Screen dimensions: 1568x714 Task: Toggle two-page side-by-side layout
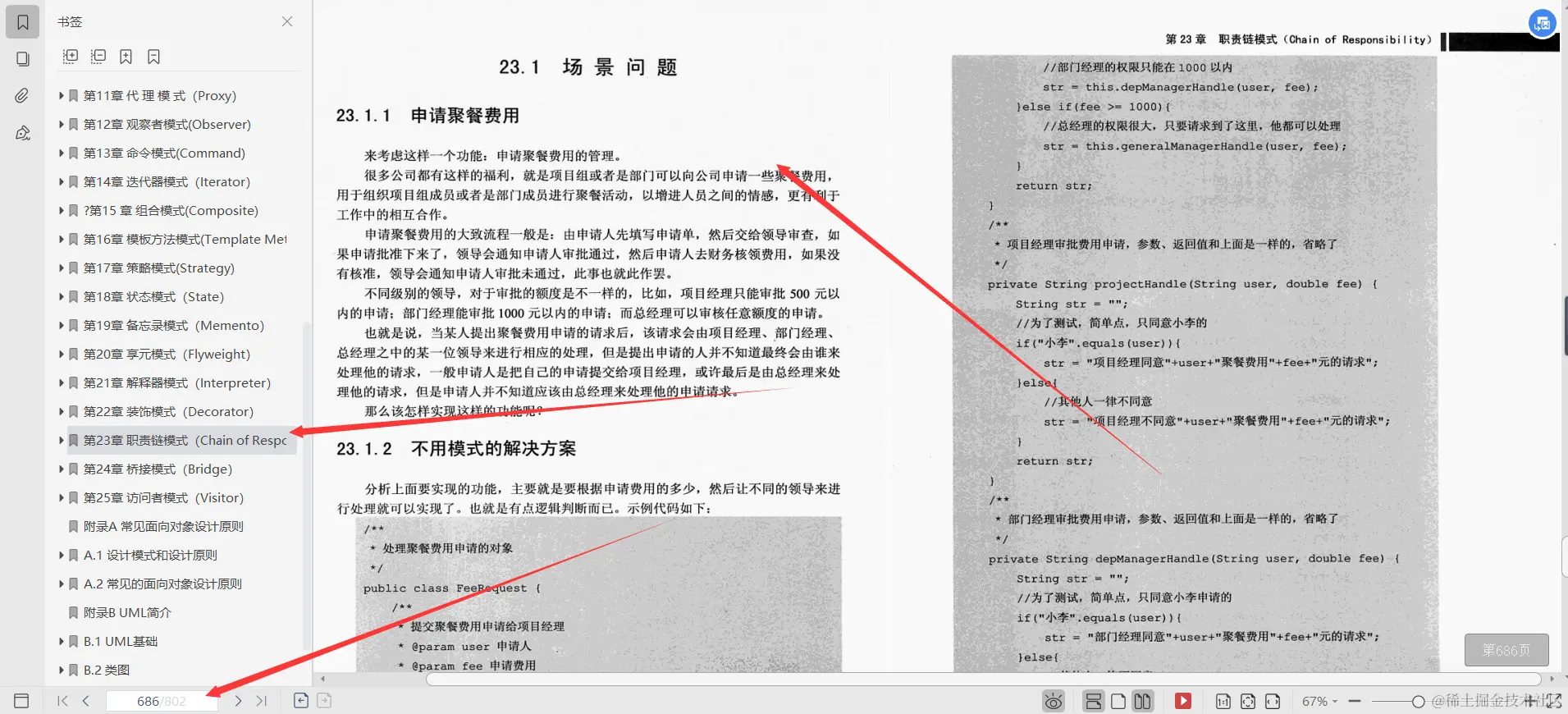pyautogui.click(x=1142, y=701)
